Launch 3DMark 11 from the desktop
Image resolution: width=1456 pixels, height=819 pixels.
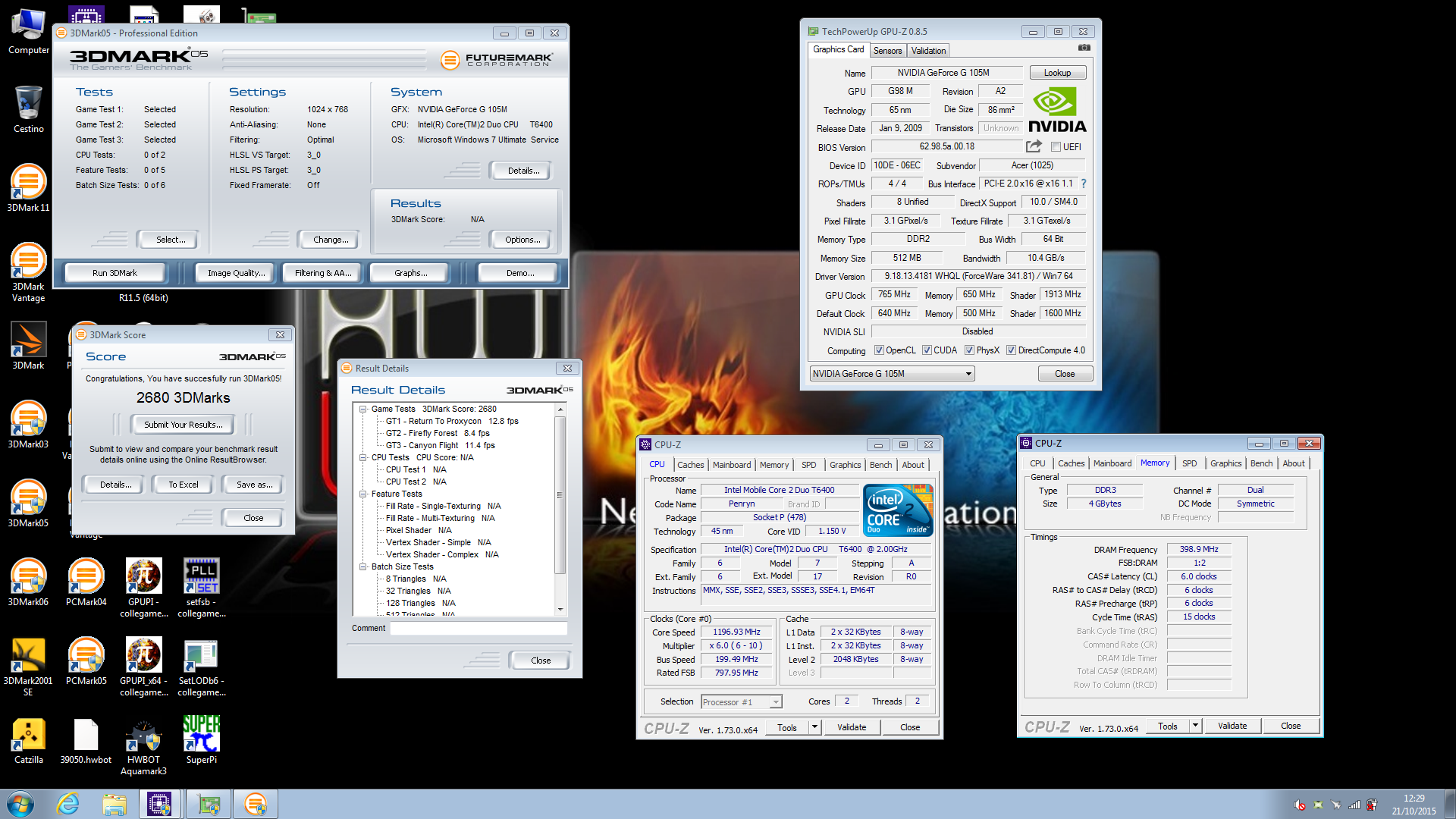[28, 188]
